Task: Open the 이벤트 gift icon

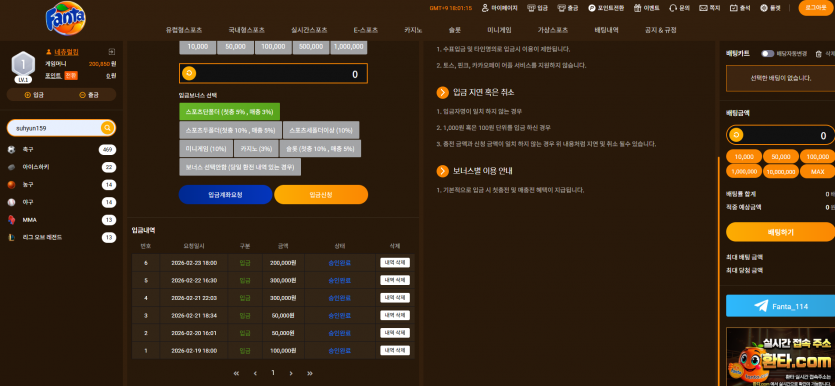Action: [x=637, y=8]
